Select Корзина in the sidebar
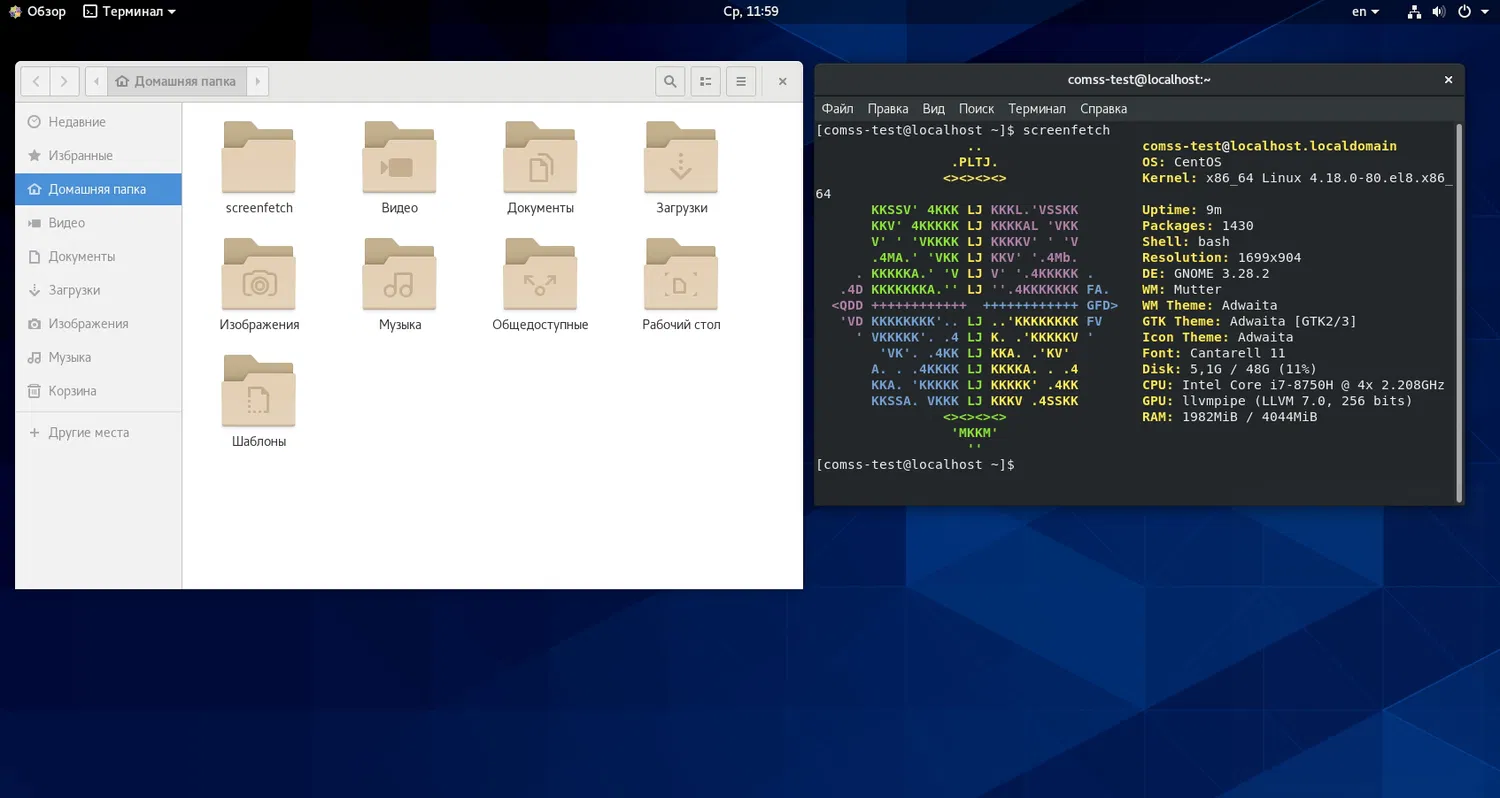The width and height of the screenshot is (1500, 798). (x=72, y=391)
